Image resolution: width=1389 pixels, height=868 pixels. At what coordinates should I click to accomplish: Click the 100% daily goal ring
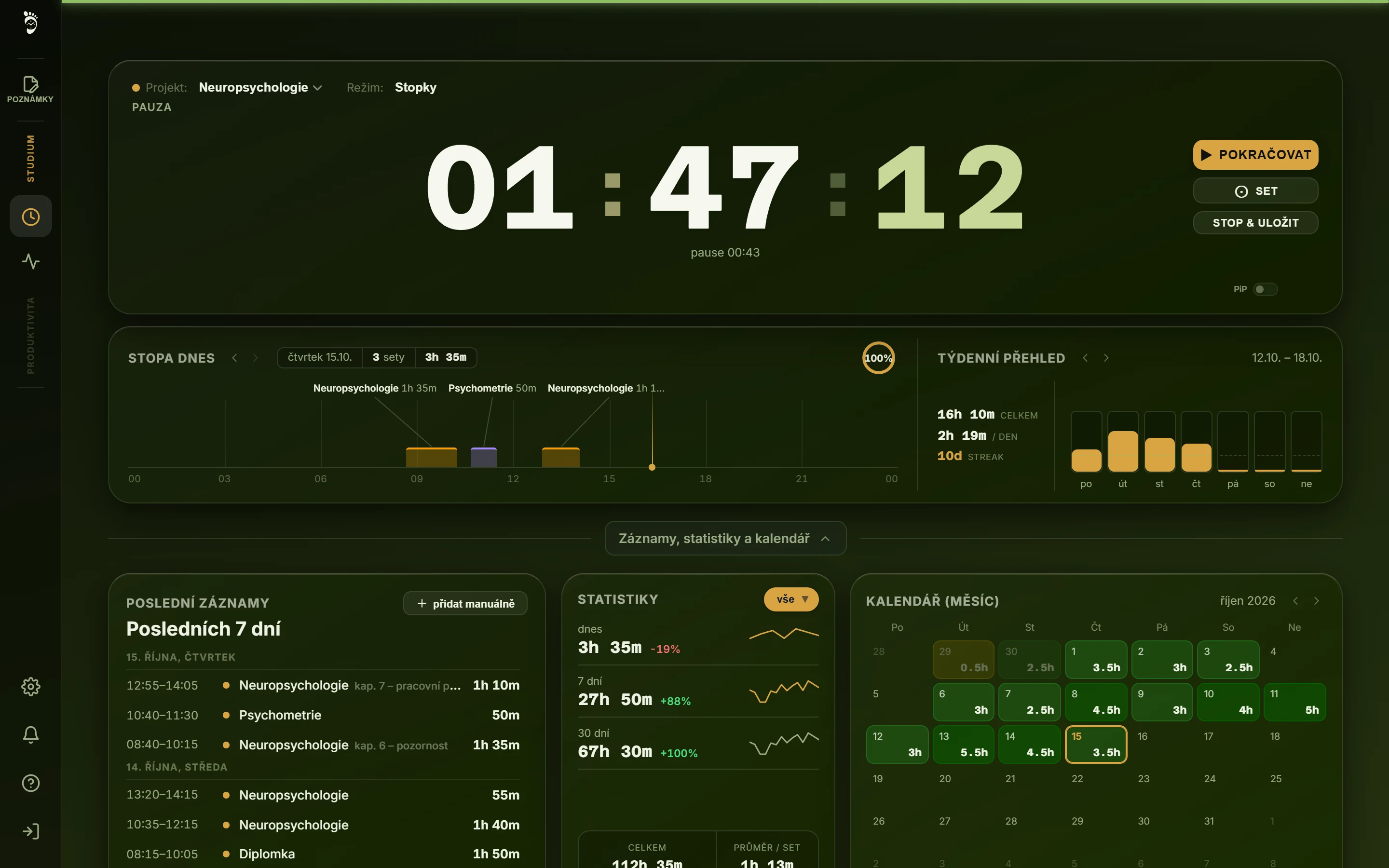[x=878, y=358]
